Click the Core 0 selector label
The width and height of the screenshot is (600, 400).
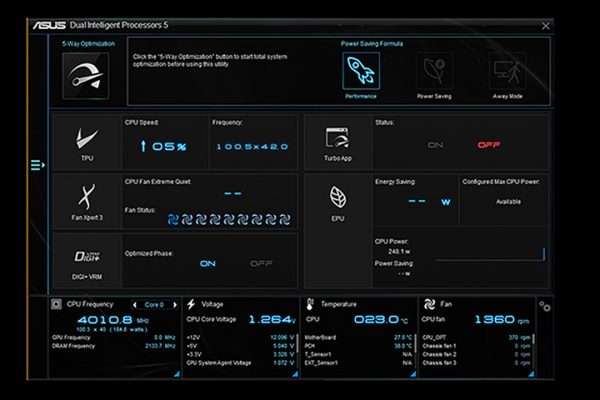(x=154, y=305)
